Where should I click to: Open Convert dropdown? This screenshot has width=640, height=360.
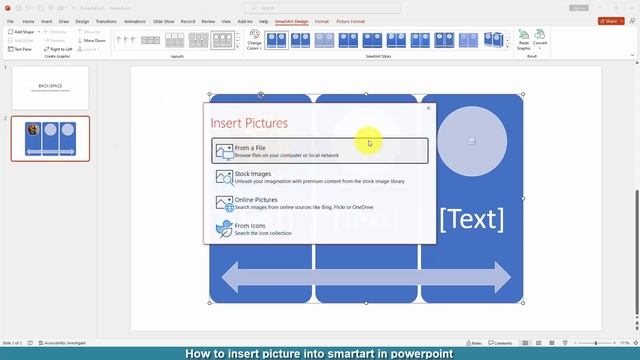tap(540, 40)
